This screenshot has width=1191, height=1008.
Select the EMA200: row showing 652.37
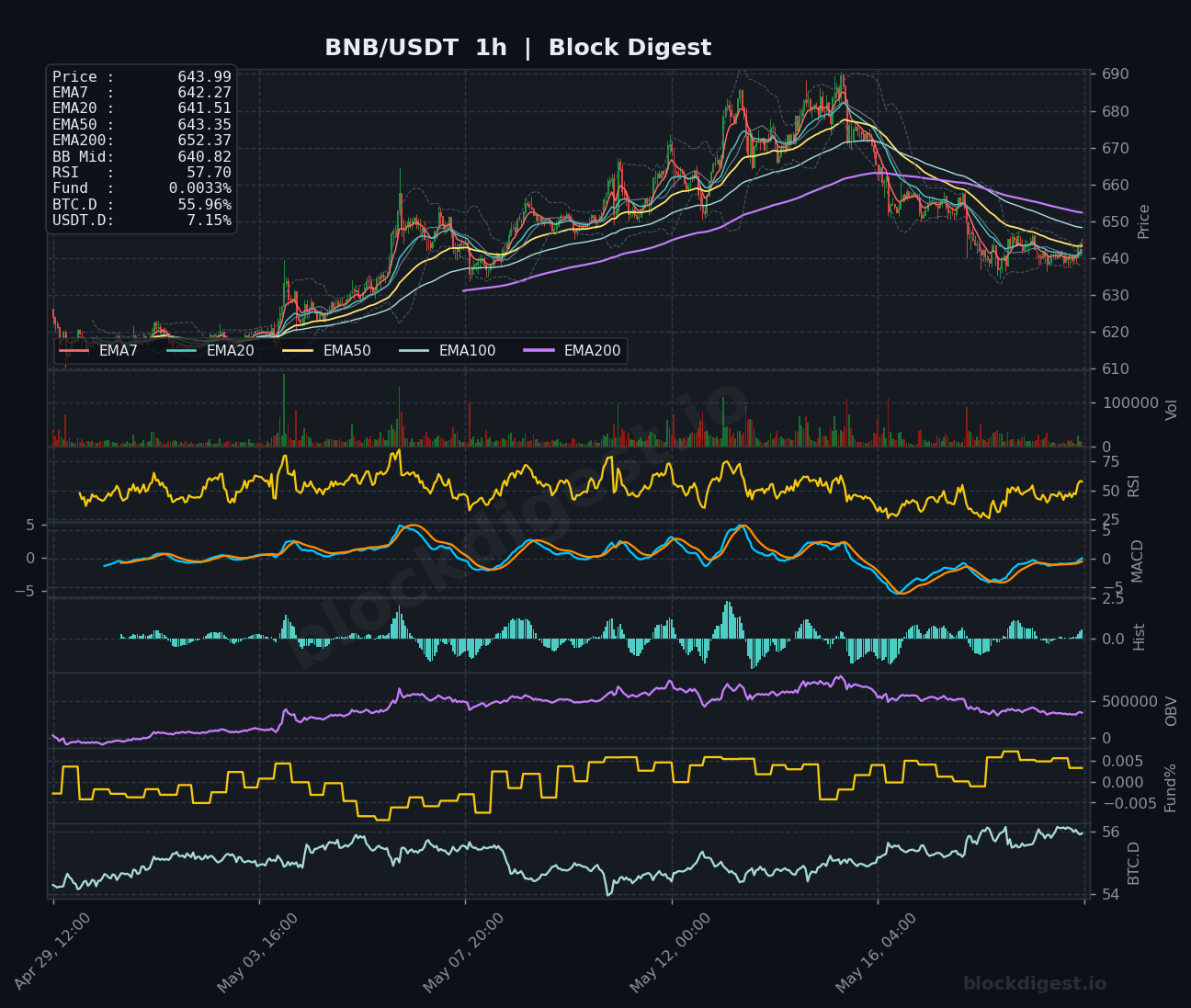[142, 141]
